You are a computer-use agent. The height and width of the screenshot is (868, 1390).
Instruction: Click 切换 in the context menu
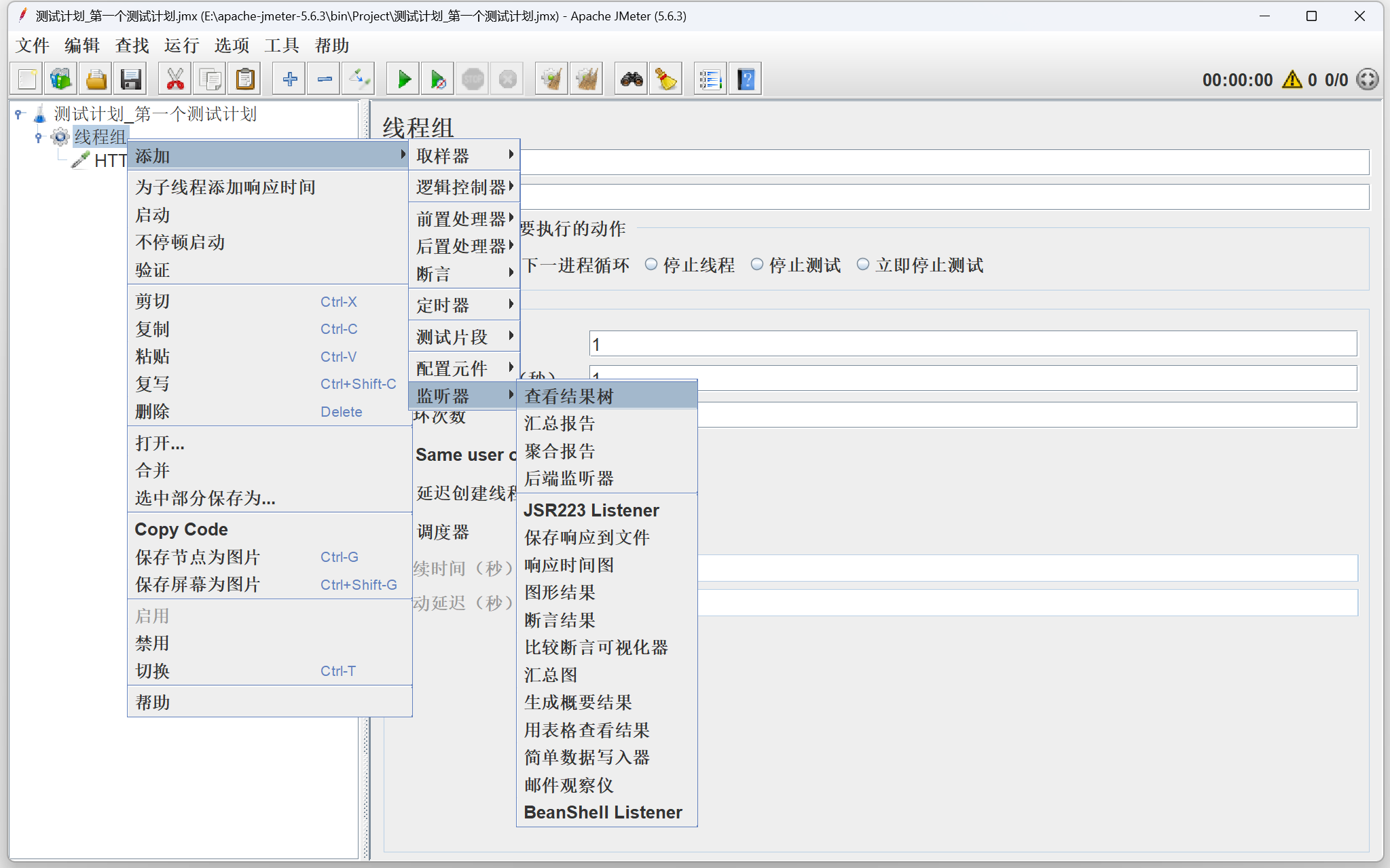coord(269,671)
